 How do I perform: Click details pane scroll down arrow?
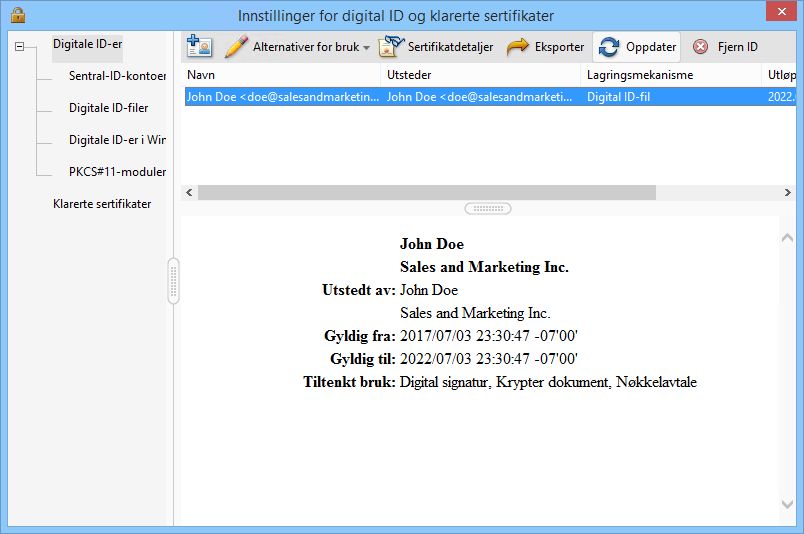click(x=787, y=504)
